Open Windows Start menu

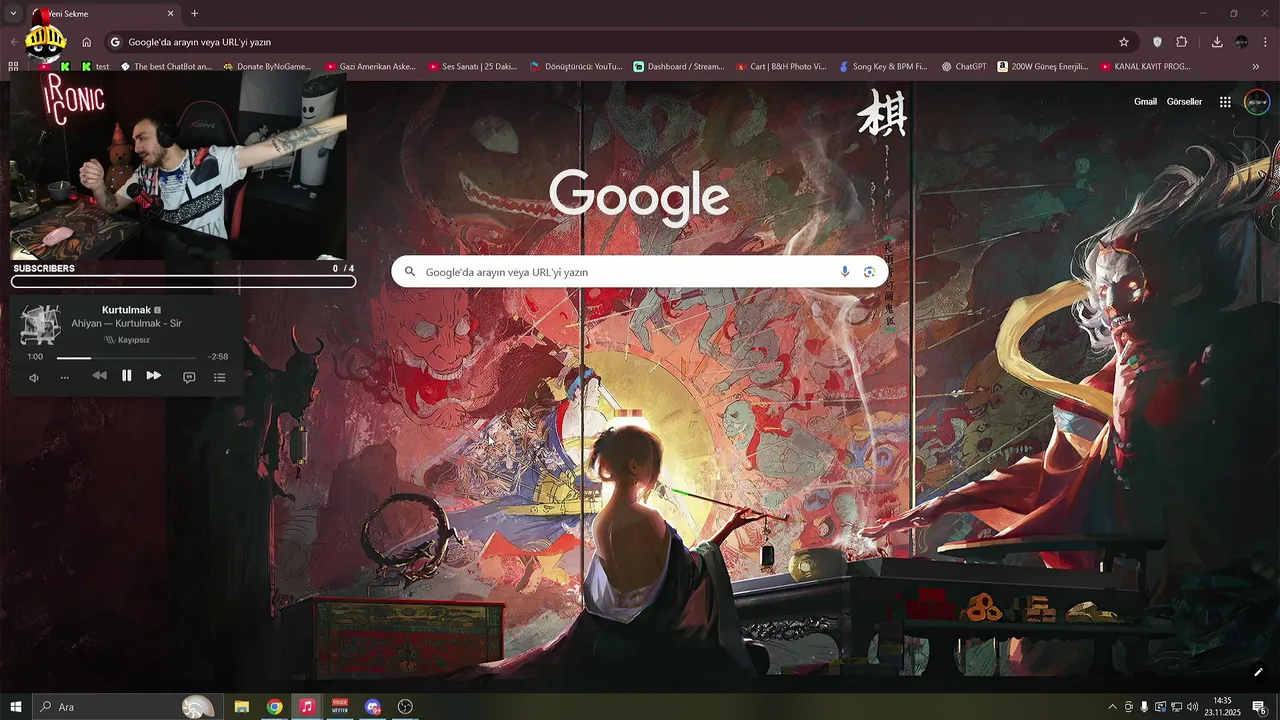[x=15, y=707]
